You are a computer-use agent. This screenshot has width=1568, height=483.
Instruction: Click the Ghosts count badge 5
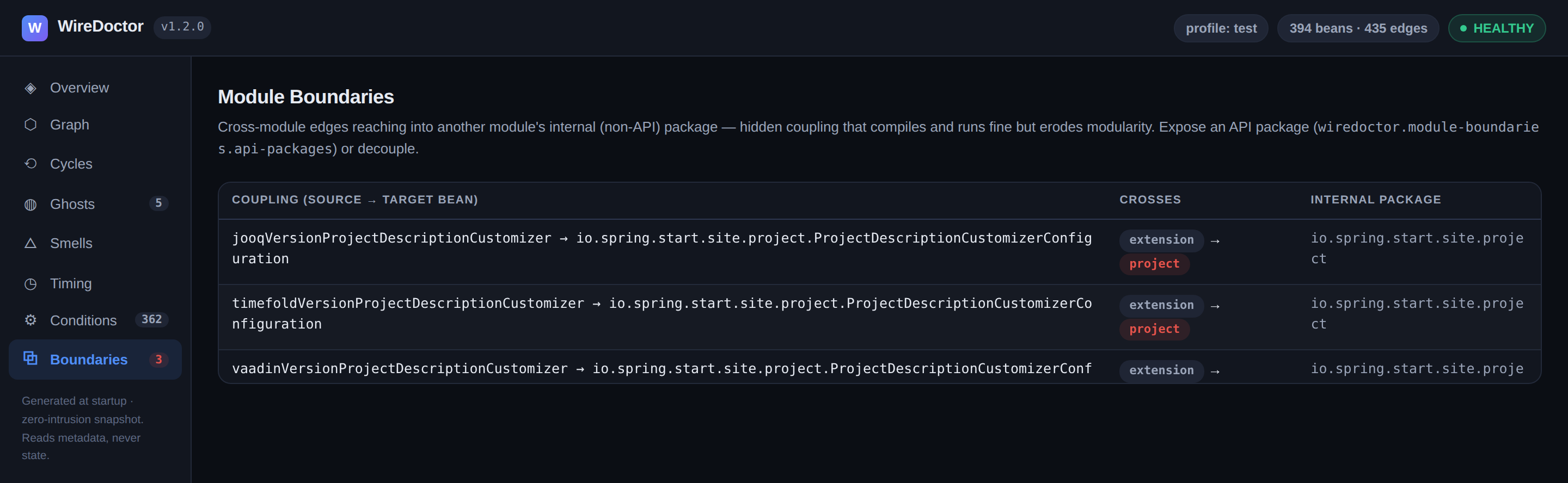(x=158, y=203)
